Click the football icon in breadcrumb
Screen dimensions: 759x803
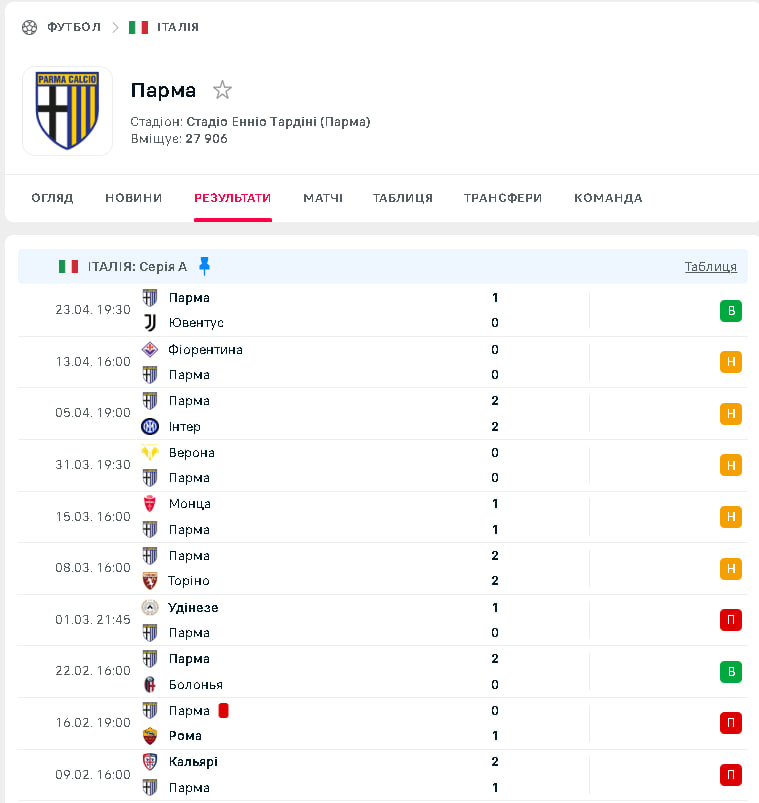tap(30, 27)
